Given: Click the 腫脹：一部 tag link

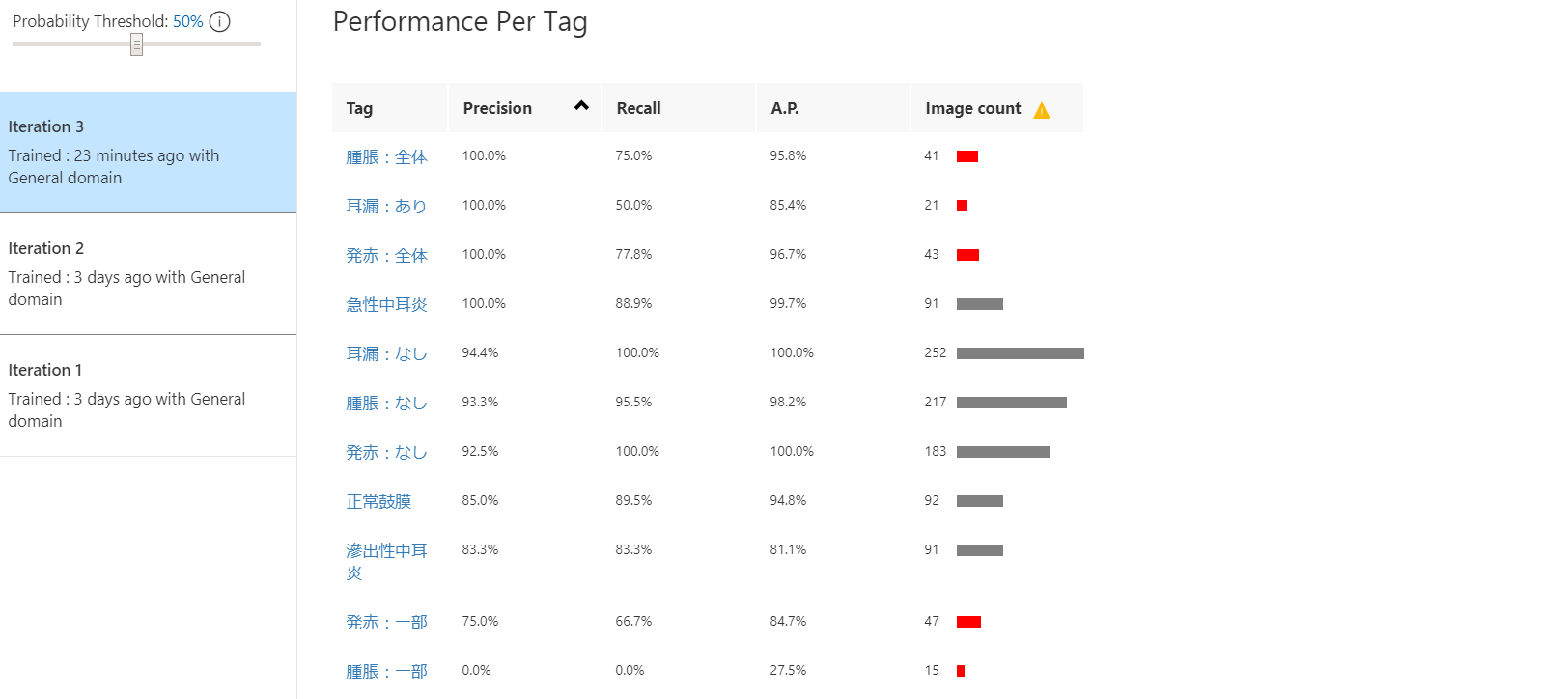Looking at the screenshot, I should coord(386,671).
